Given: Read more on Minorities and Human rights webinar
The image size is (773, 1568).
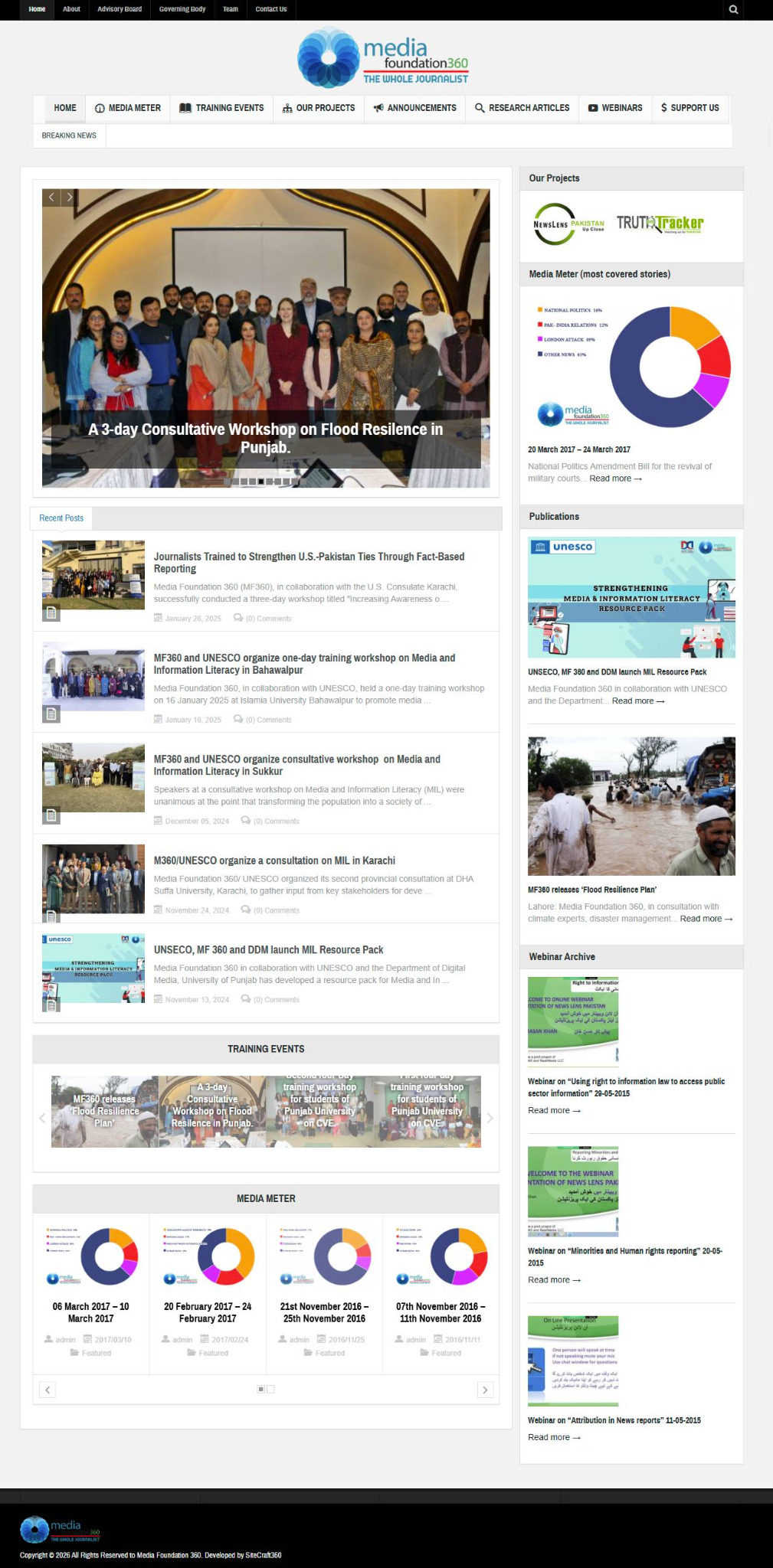Looking at the screenshot, I should click(x=554, y=1279).
